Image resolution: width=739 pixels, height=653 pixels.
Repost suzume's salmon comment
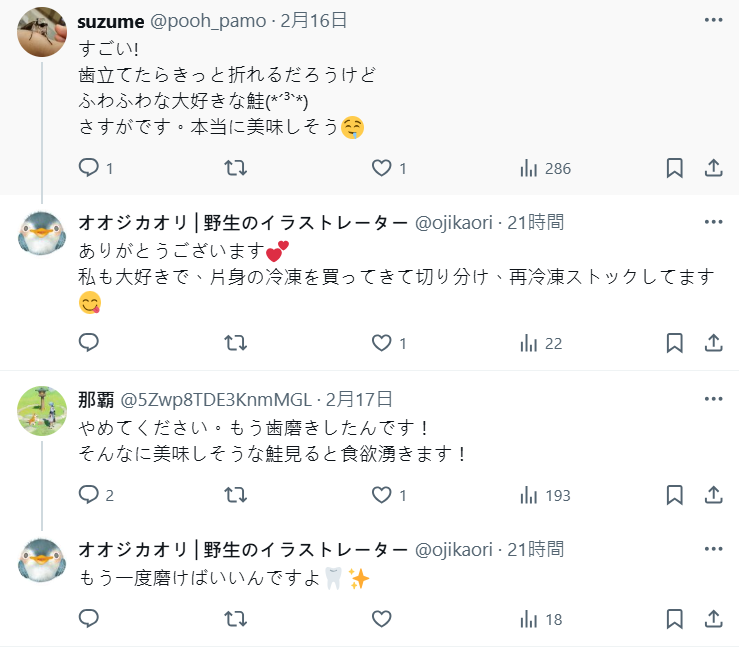[x=235, y=168]
